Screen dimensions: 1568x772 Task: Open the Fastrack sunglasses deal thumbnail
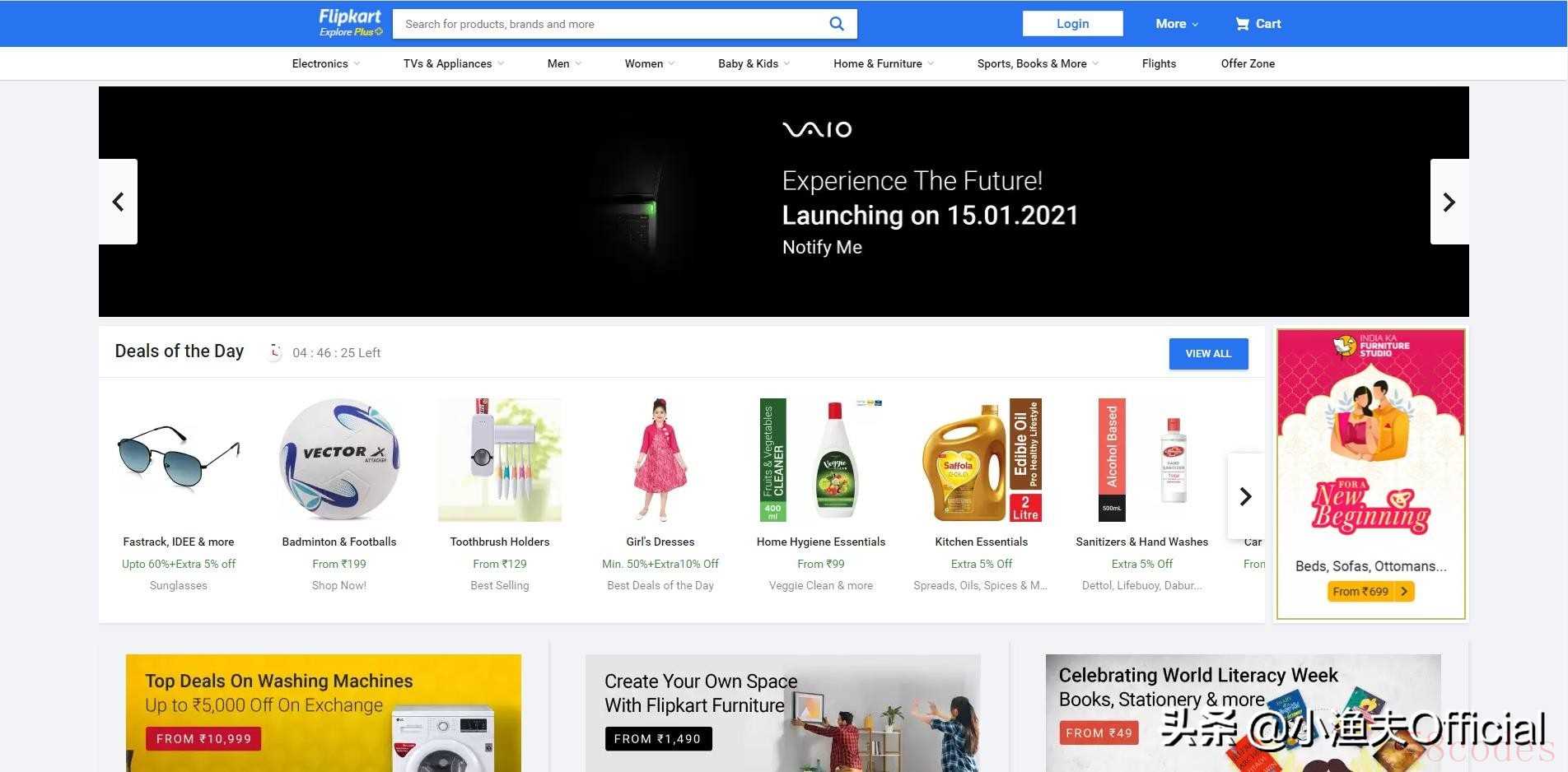tap(179, 459)
